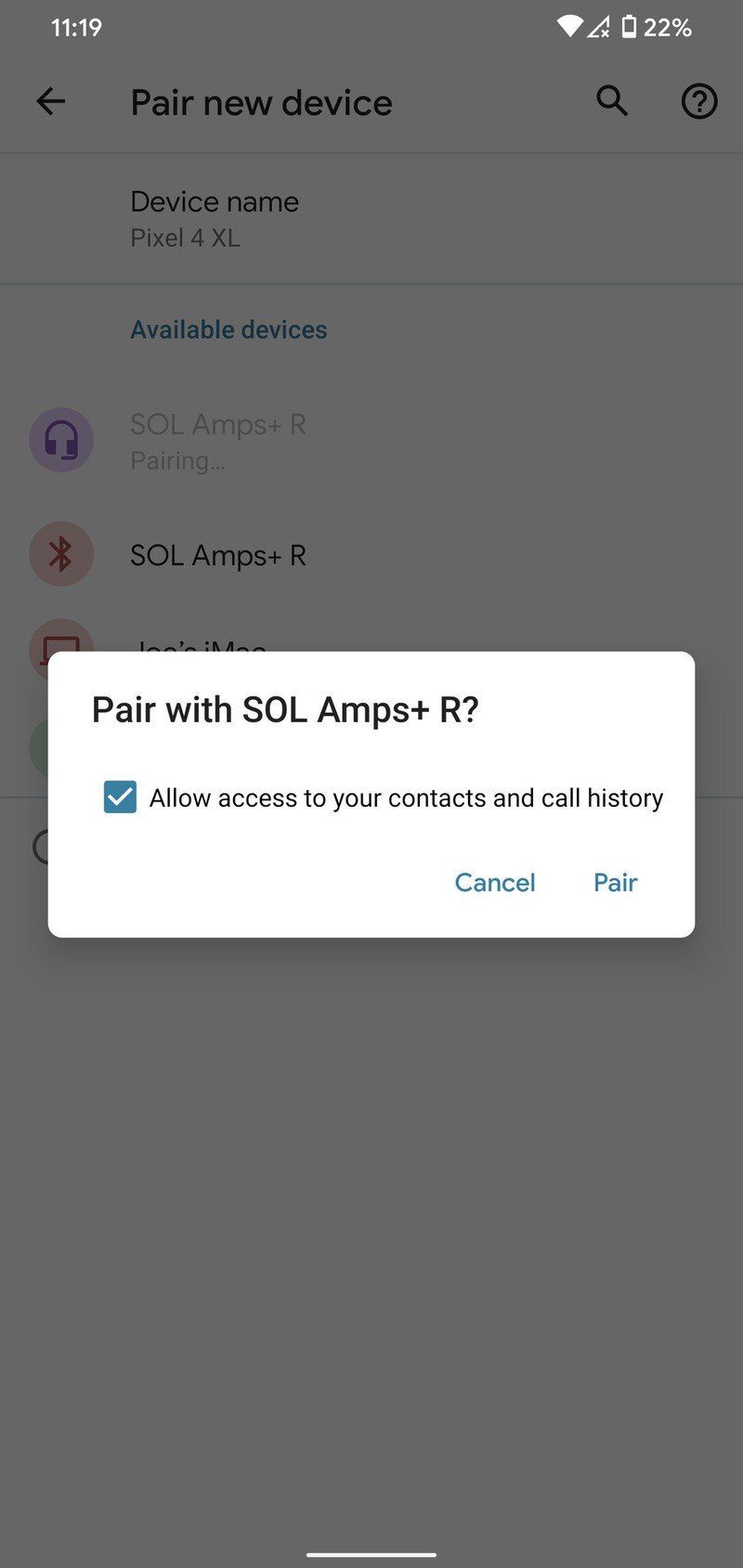743x1568 pixels.
Task: Dismiss dialog with Cancel button
Action: 494,882
